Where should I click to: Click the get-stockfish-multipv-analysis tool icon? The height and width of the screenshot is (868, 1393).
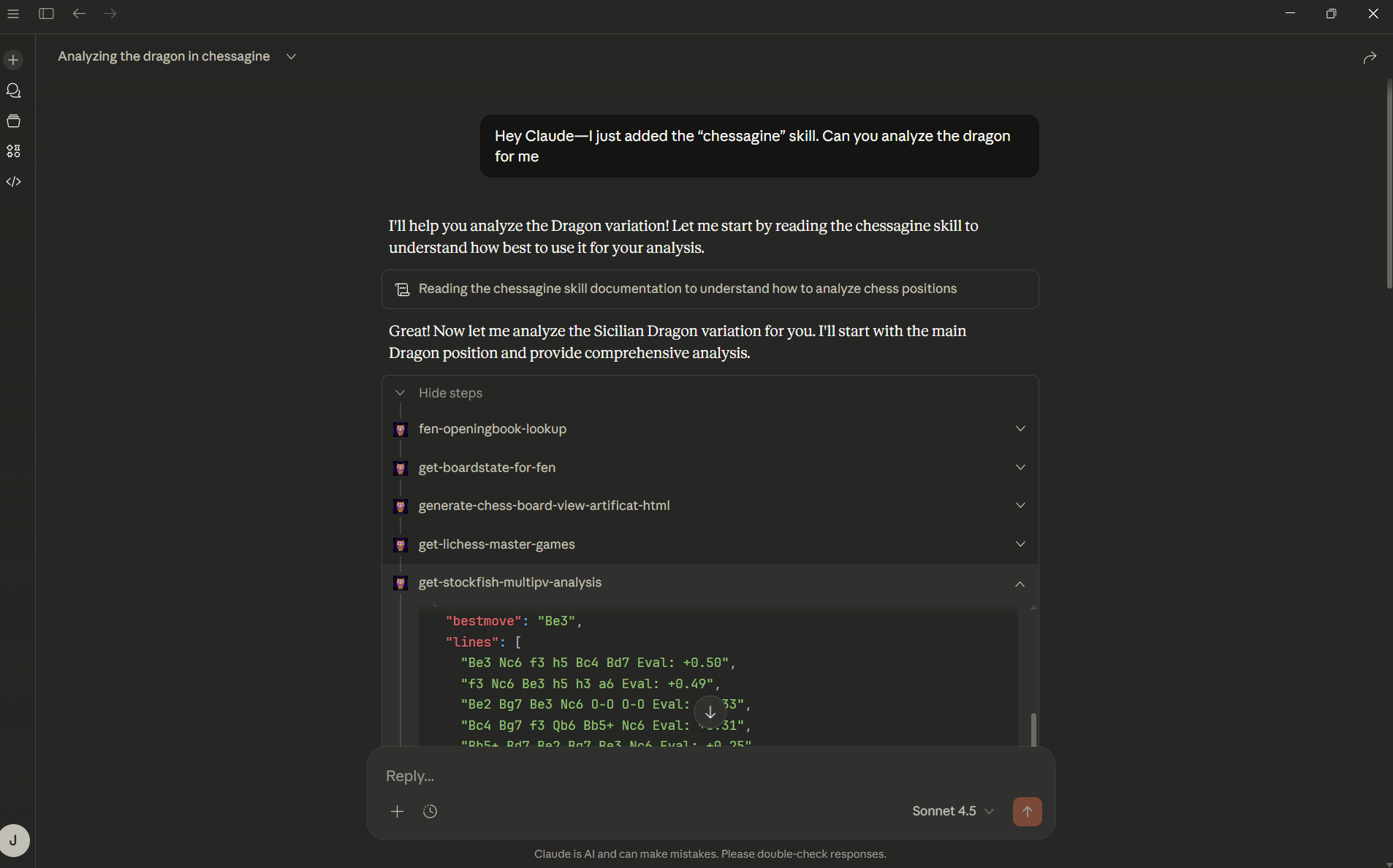(x=401, y=583)
